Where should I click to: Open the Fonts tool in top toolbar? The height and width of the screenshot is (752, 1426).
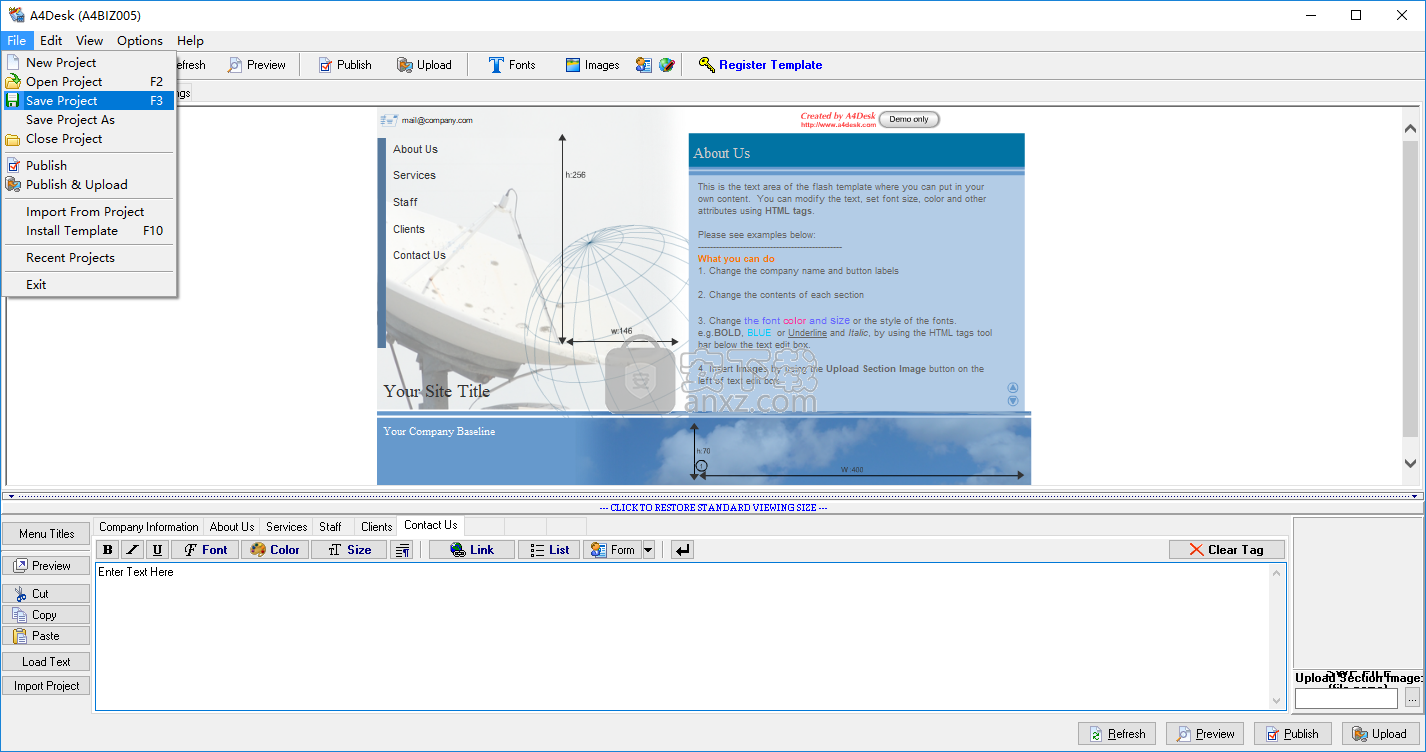click(x=512, y=65)
